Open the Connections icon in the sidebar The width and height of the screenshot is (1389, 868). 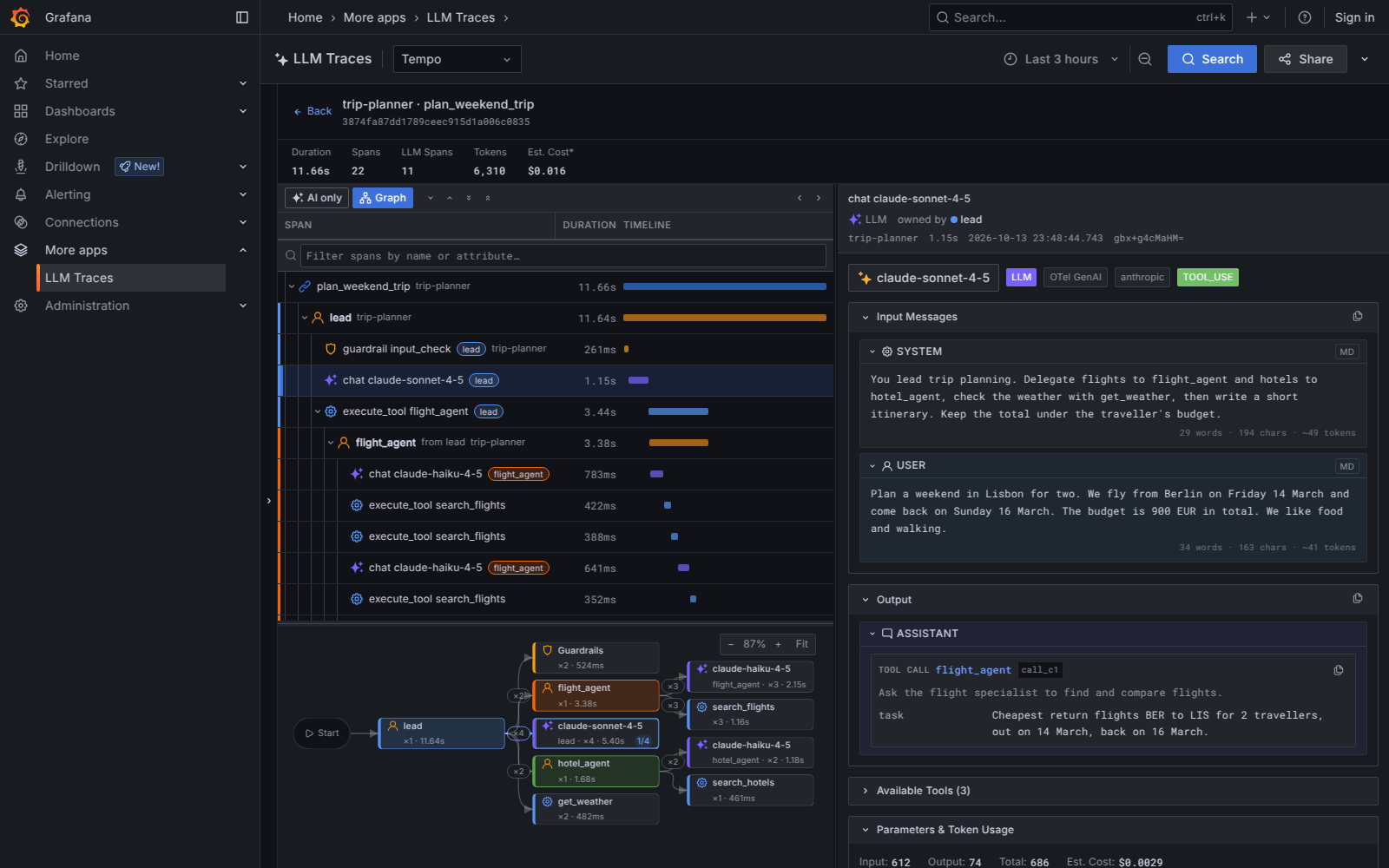click(21, 222)
